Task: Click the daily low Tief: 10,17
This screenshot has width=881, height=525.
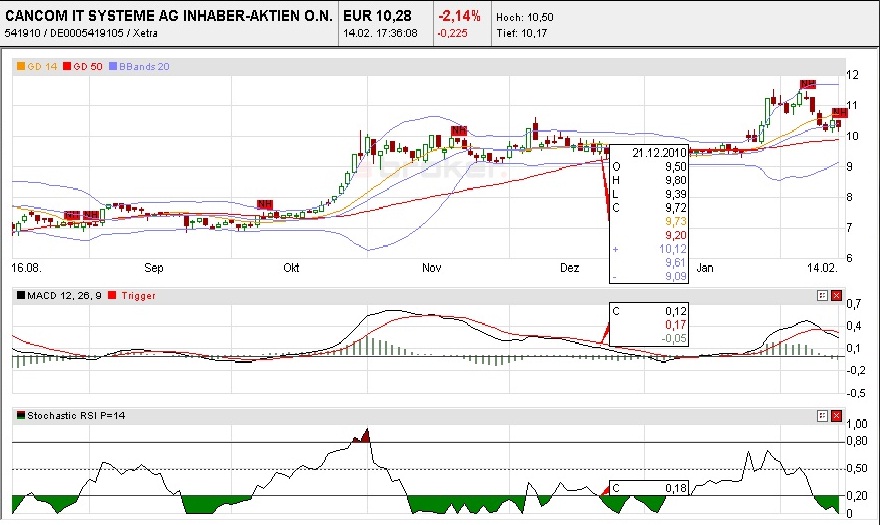Action: [521, 33]
